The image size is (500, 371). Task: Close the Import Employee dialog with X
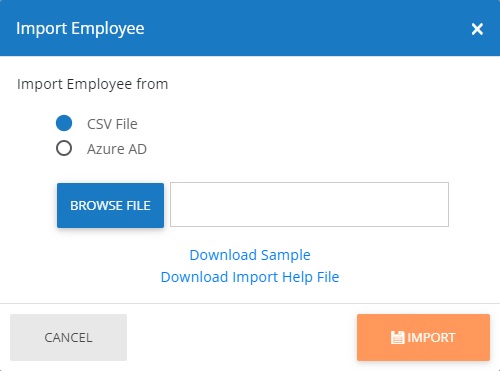click(x=477, y=29)
